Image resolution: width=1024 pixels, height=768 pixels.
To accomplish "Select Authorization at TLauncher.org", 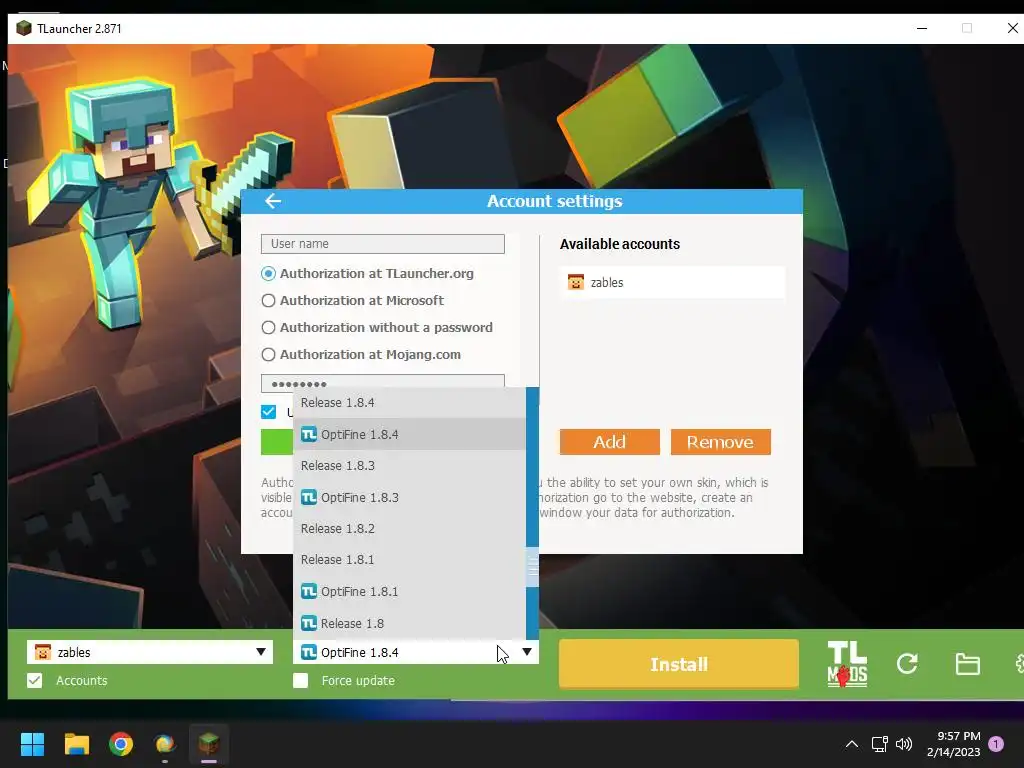I will tap(268, 274).
